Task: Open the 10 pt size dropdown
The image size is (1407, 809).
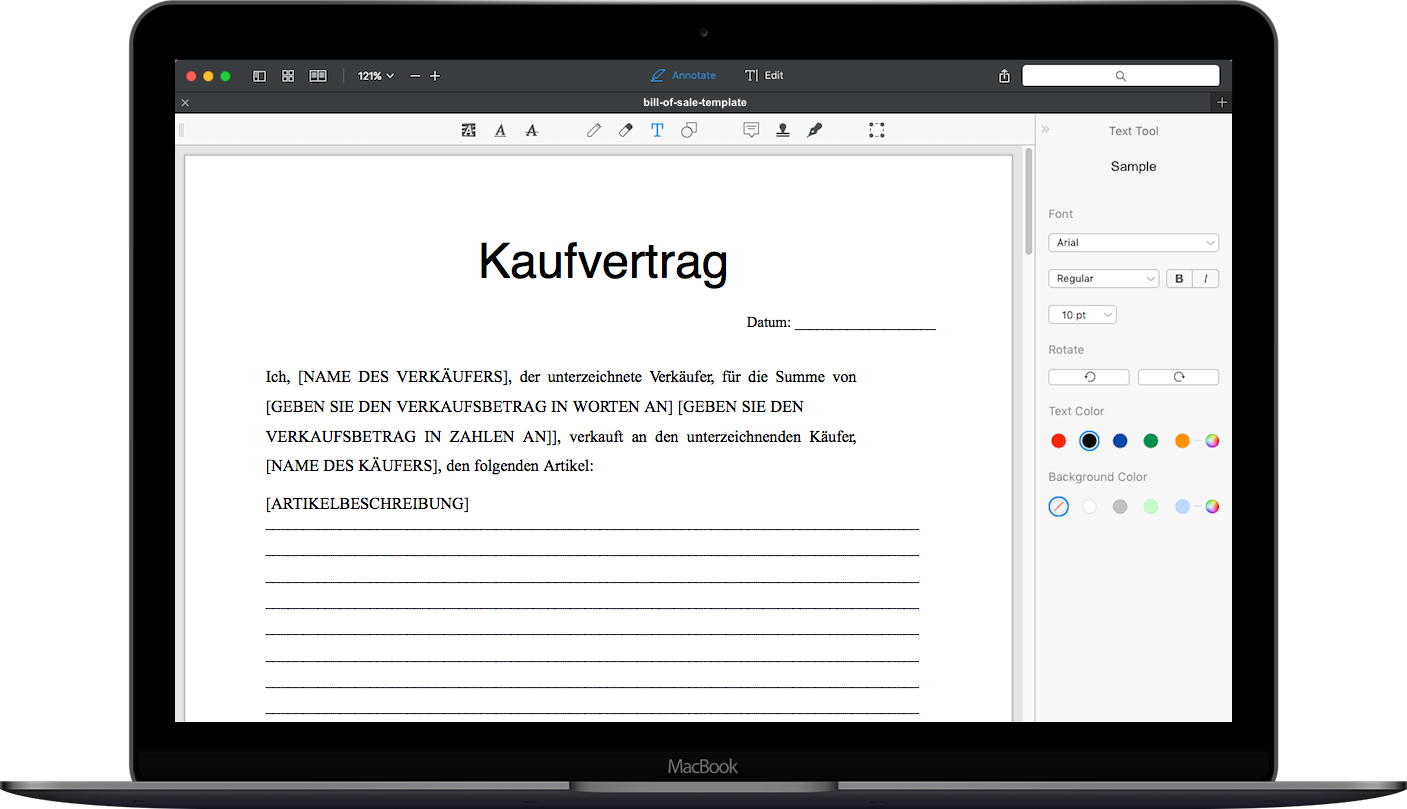Action: coord(1082,315)
